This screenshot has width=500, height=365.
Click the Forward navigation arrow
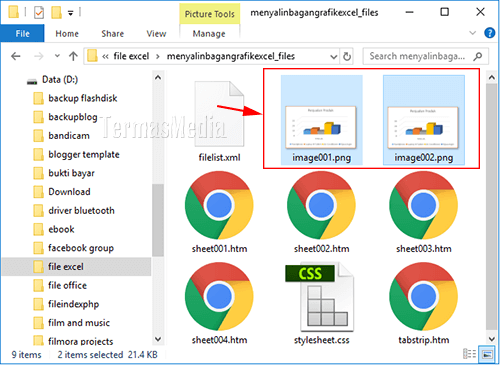(39, 56)
